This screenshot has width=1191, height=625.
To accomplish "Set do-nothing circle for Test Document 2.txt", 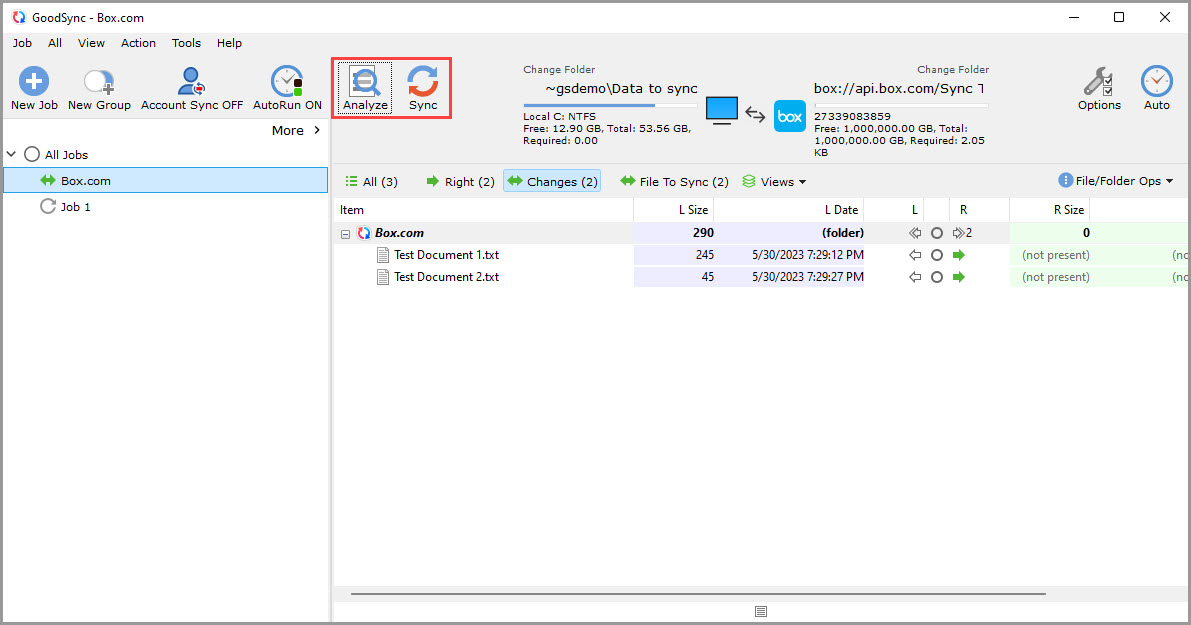I will tap(937, 277).
